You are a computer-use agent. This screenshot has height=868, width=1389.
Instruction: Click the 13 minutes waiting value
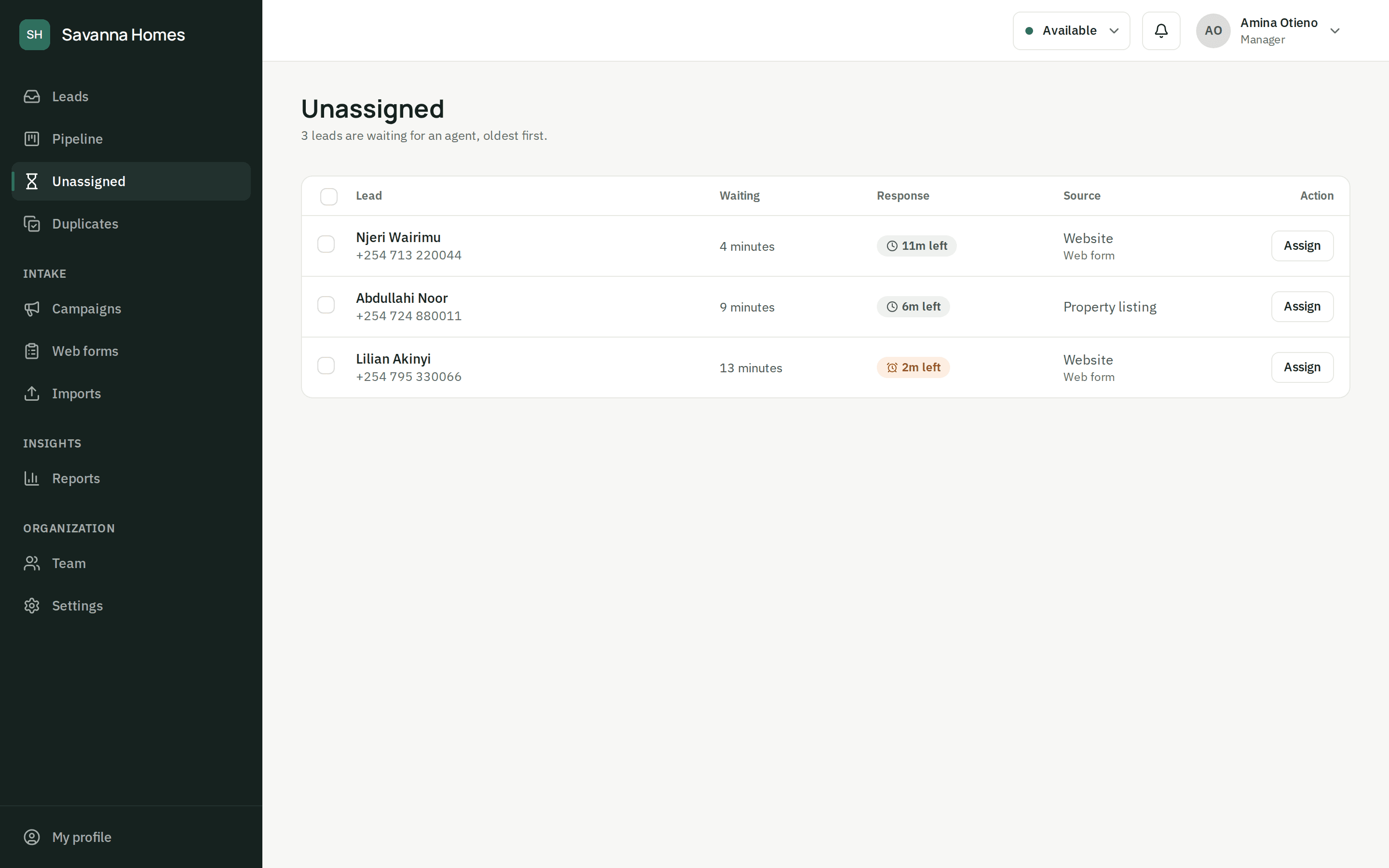(751, 368)
